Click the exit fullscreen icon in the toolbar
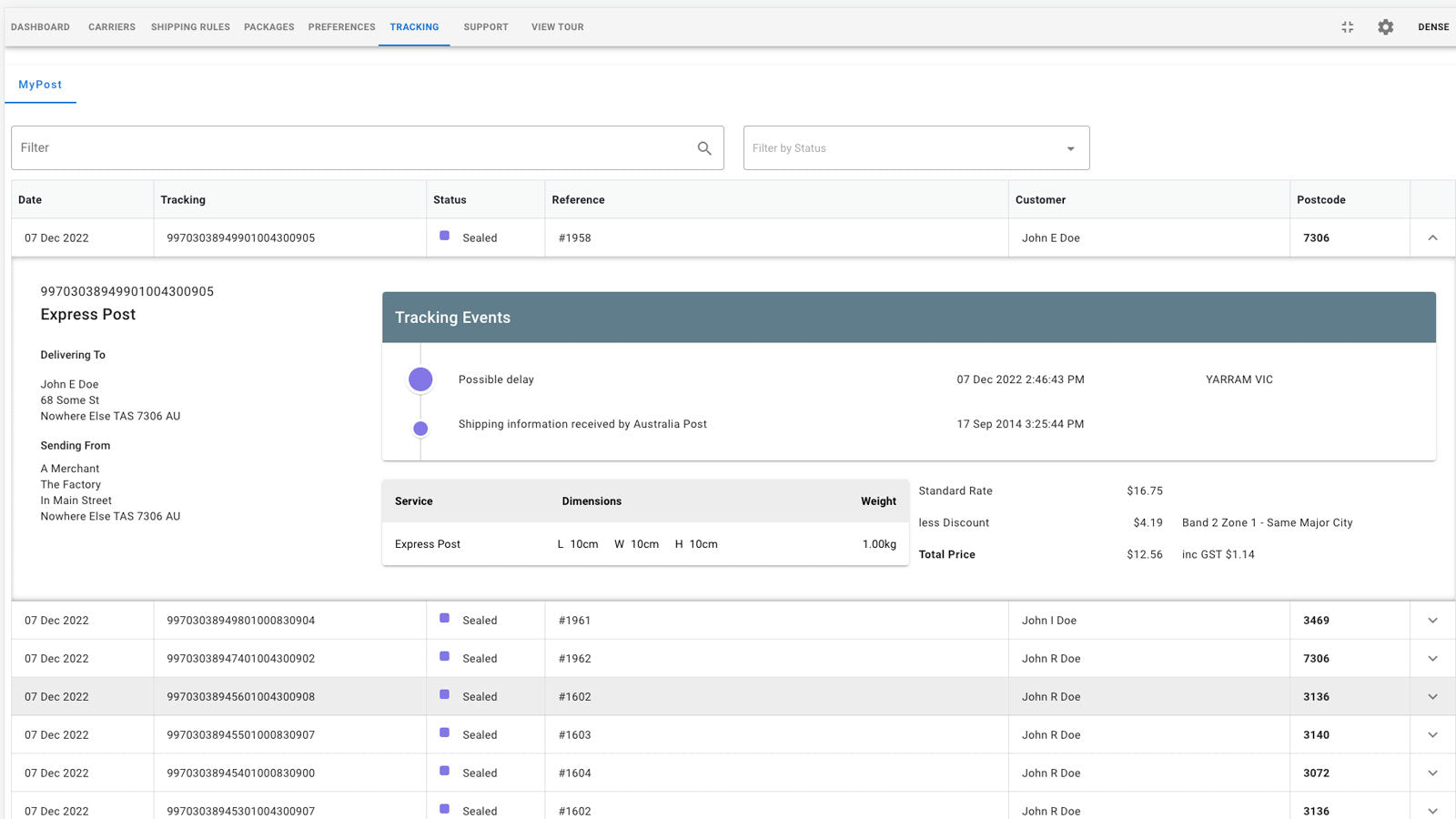The height and width of the screenshot is (819, 1456). (x=1348, y=27)
